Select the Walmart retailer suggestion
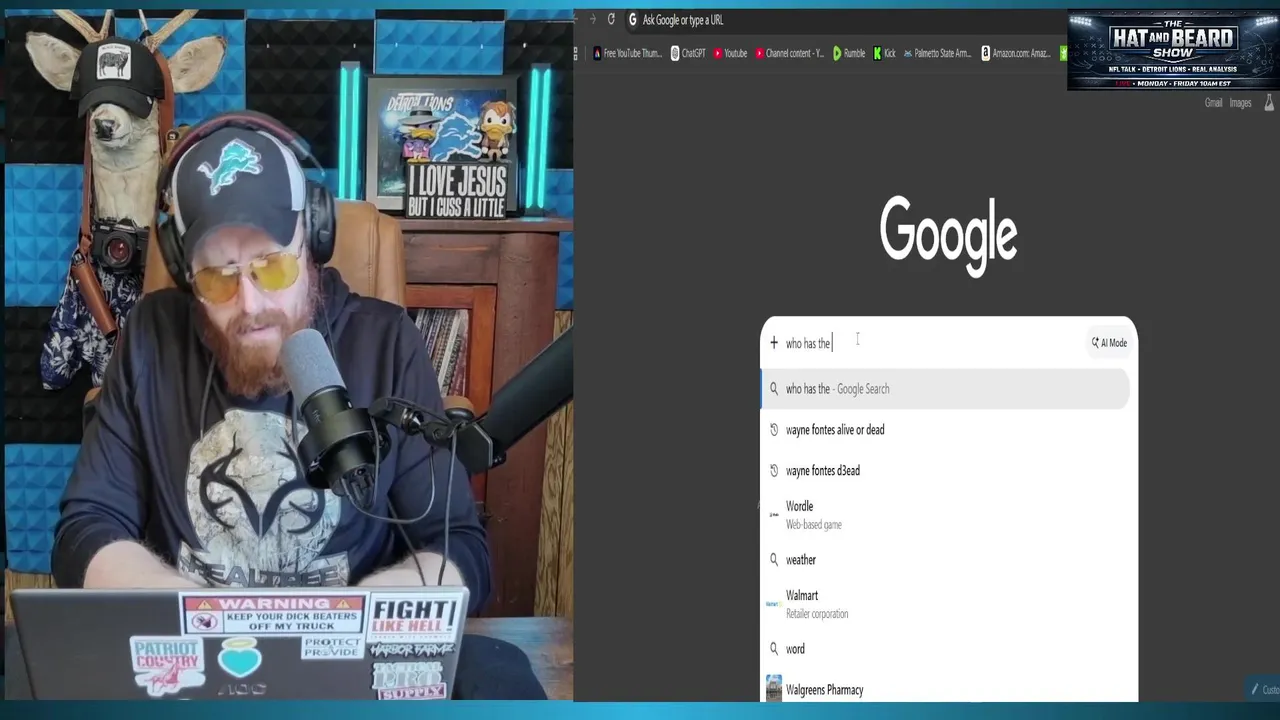 coord(945,604)
